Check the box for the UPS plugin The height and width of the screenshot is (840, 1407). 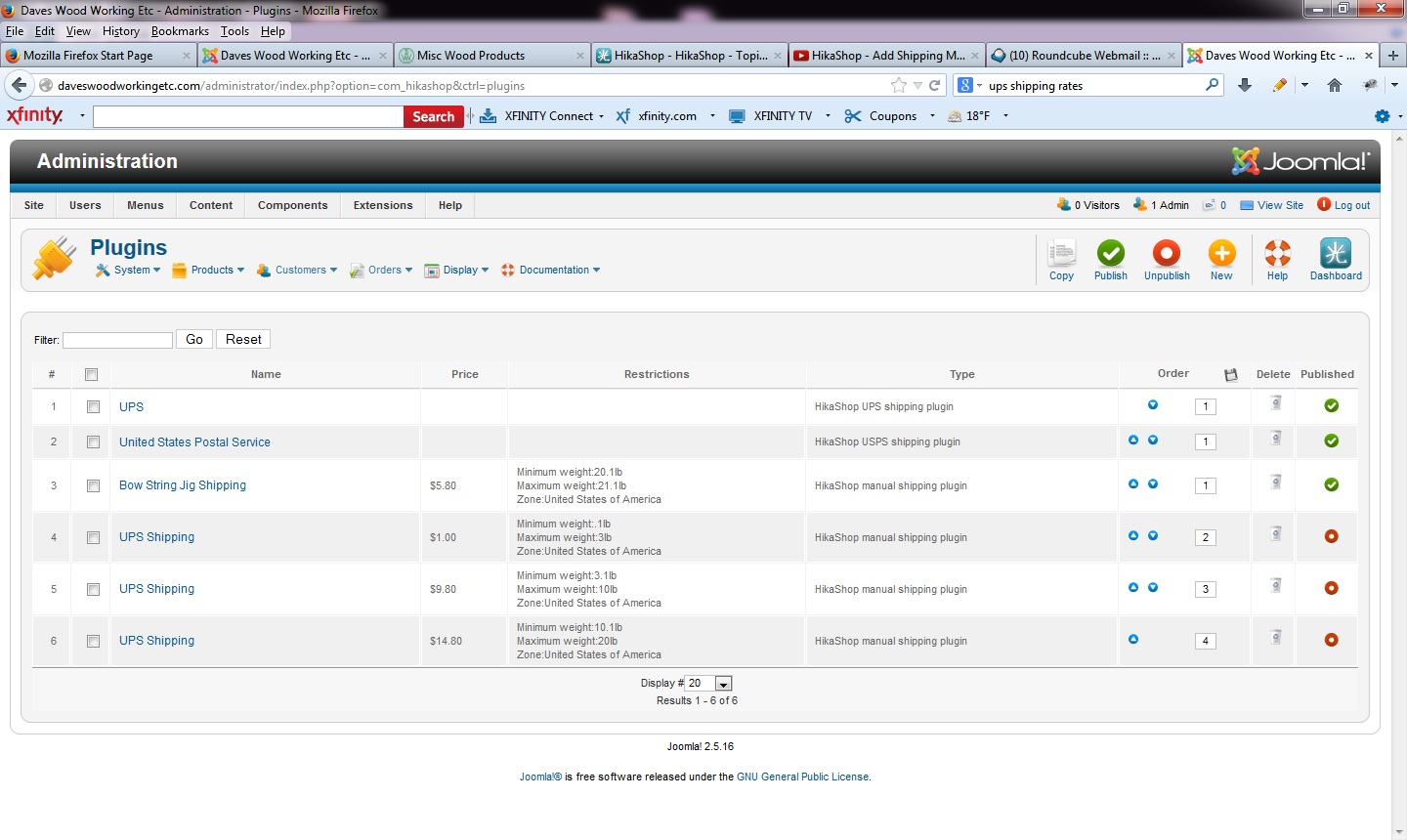tap(93, 406)
